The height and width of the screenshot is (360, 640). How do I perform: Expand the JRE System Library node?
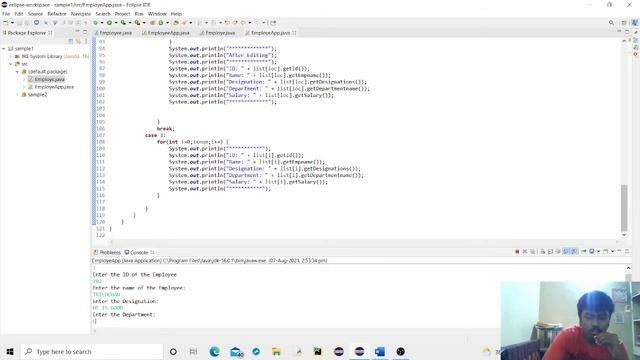click(x=11, y=56)
